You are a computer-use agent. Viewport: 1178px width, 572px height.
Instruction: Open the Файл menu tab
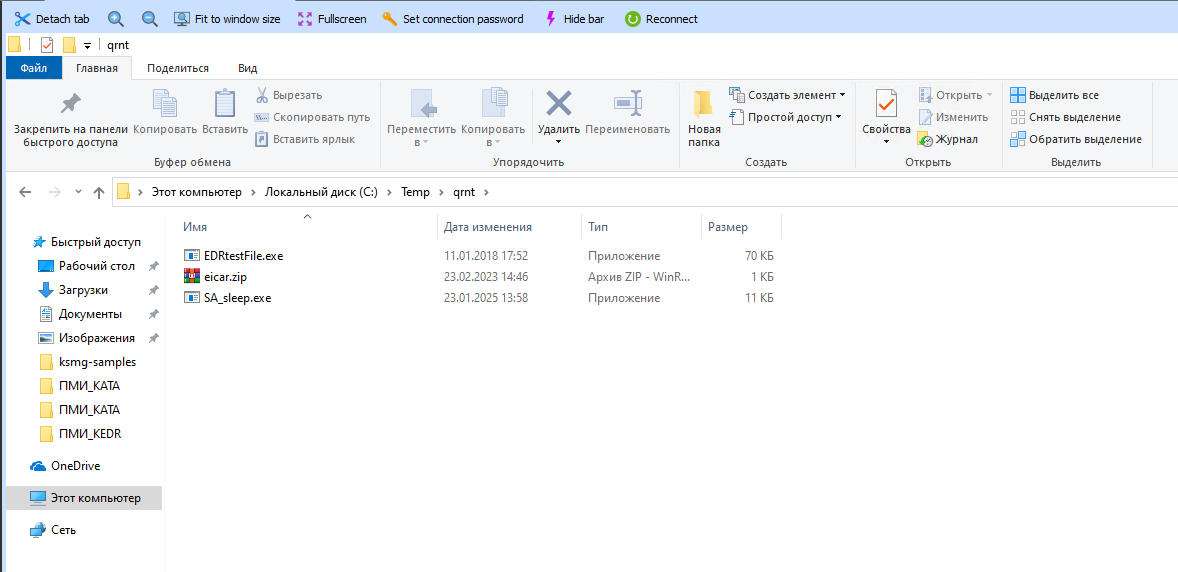click(x=34, y=68)
